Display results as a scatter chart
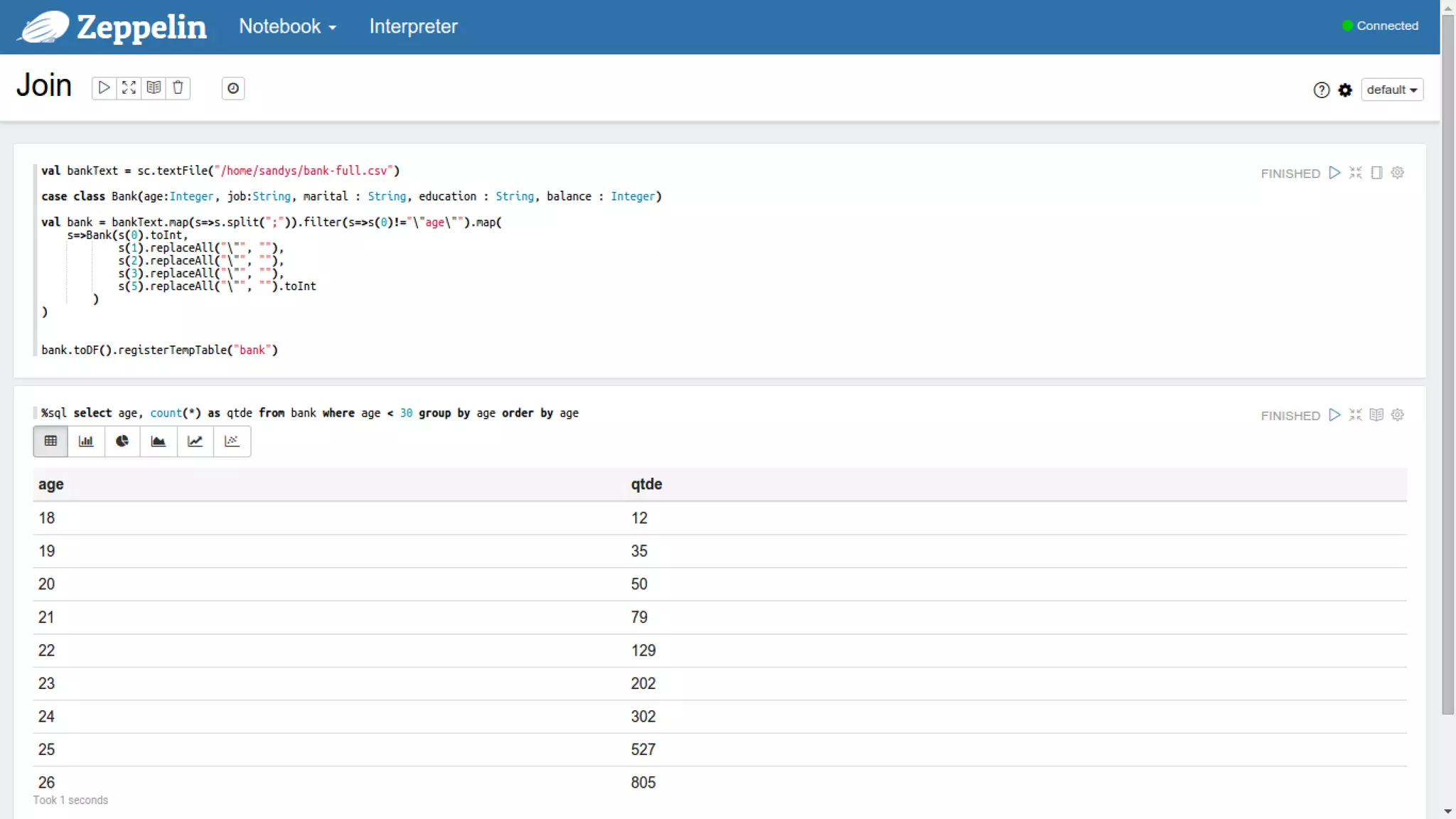The height and width of the screenshot is (819, 1456). pos(232,441)
